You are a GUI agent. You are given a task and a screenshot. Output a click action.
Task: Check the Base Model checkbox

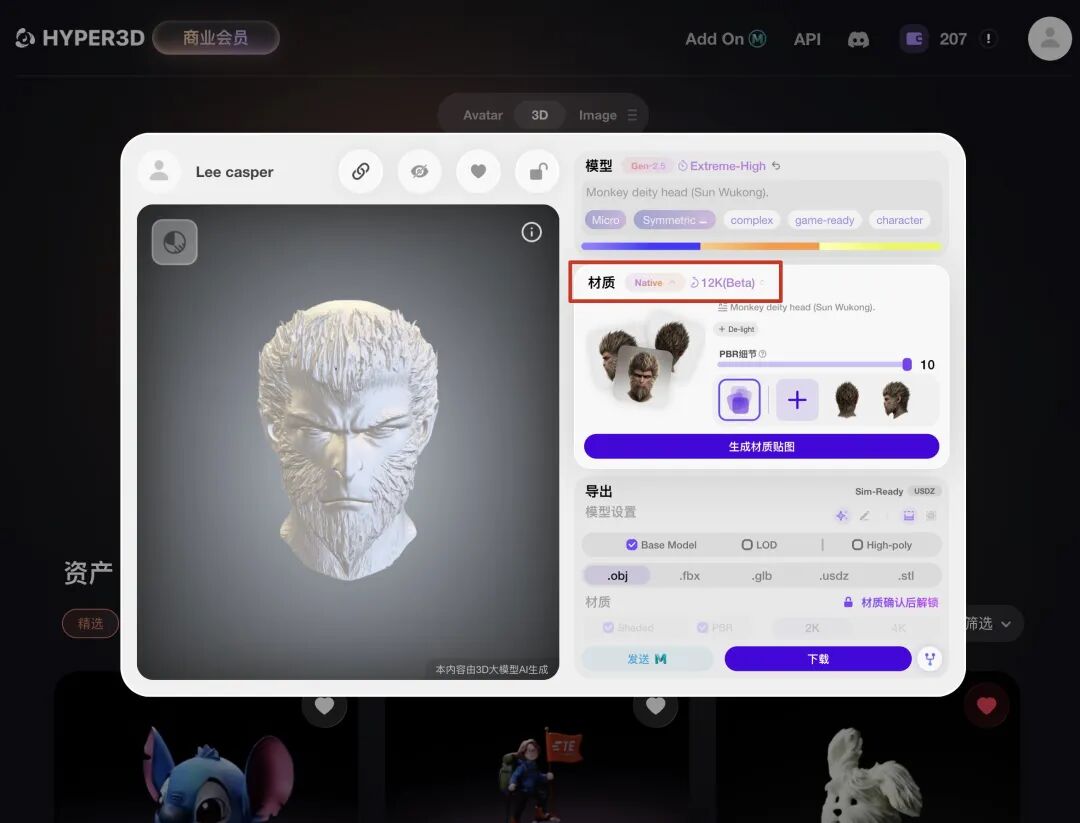(x=632, y=545)
